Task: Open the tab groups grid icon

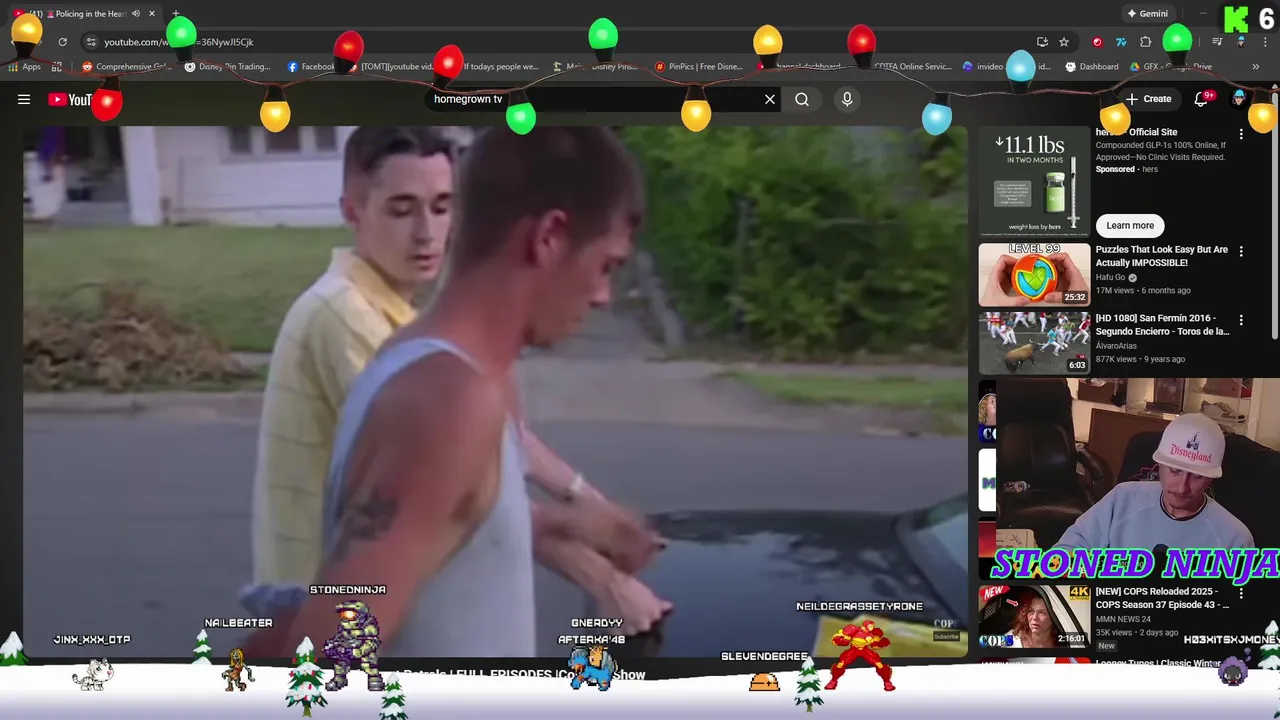Action: tap(57, 67)
